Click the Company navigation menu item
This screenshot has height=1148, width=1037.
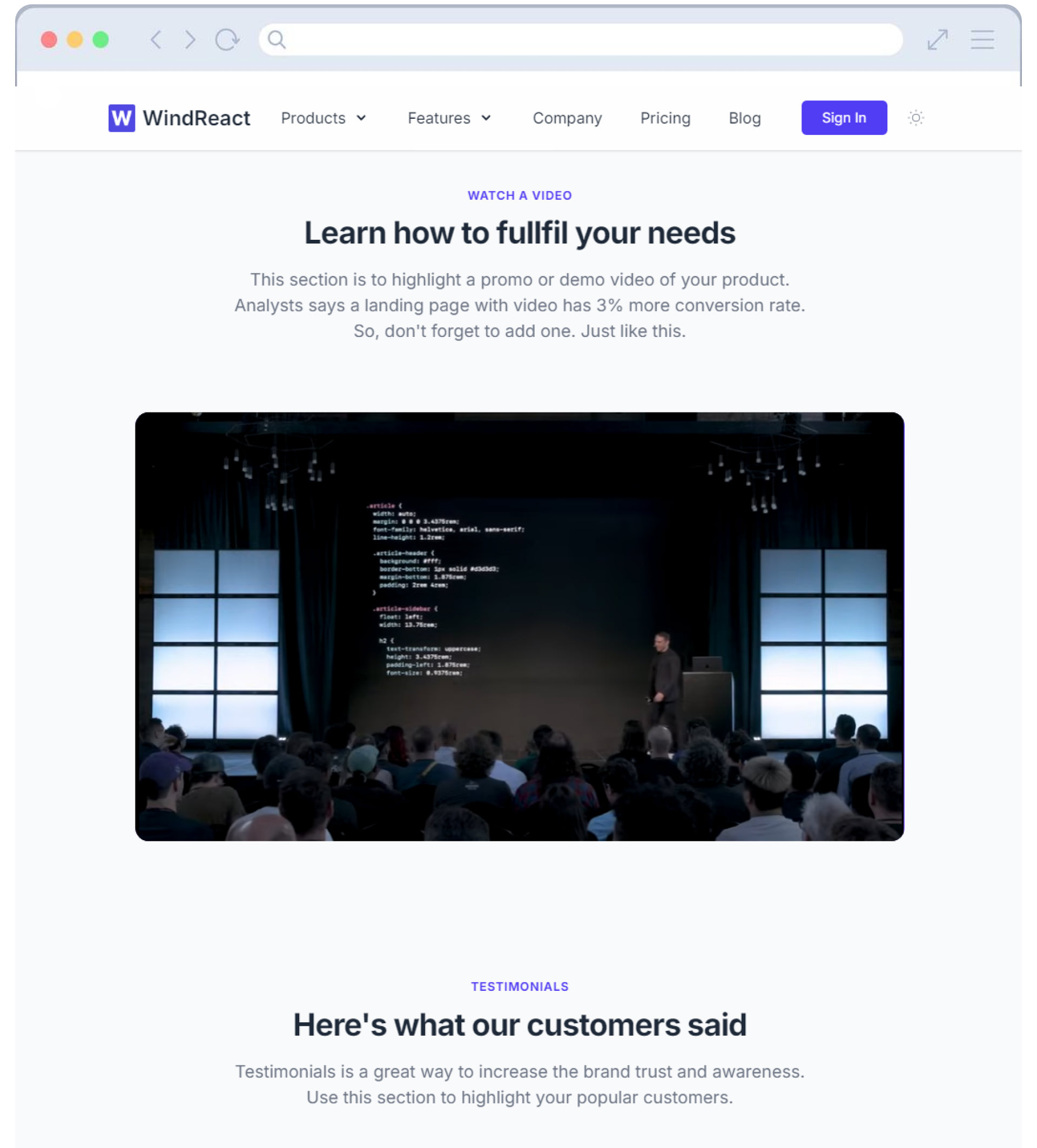(568, 118)
